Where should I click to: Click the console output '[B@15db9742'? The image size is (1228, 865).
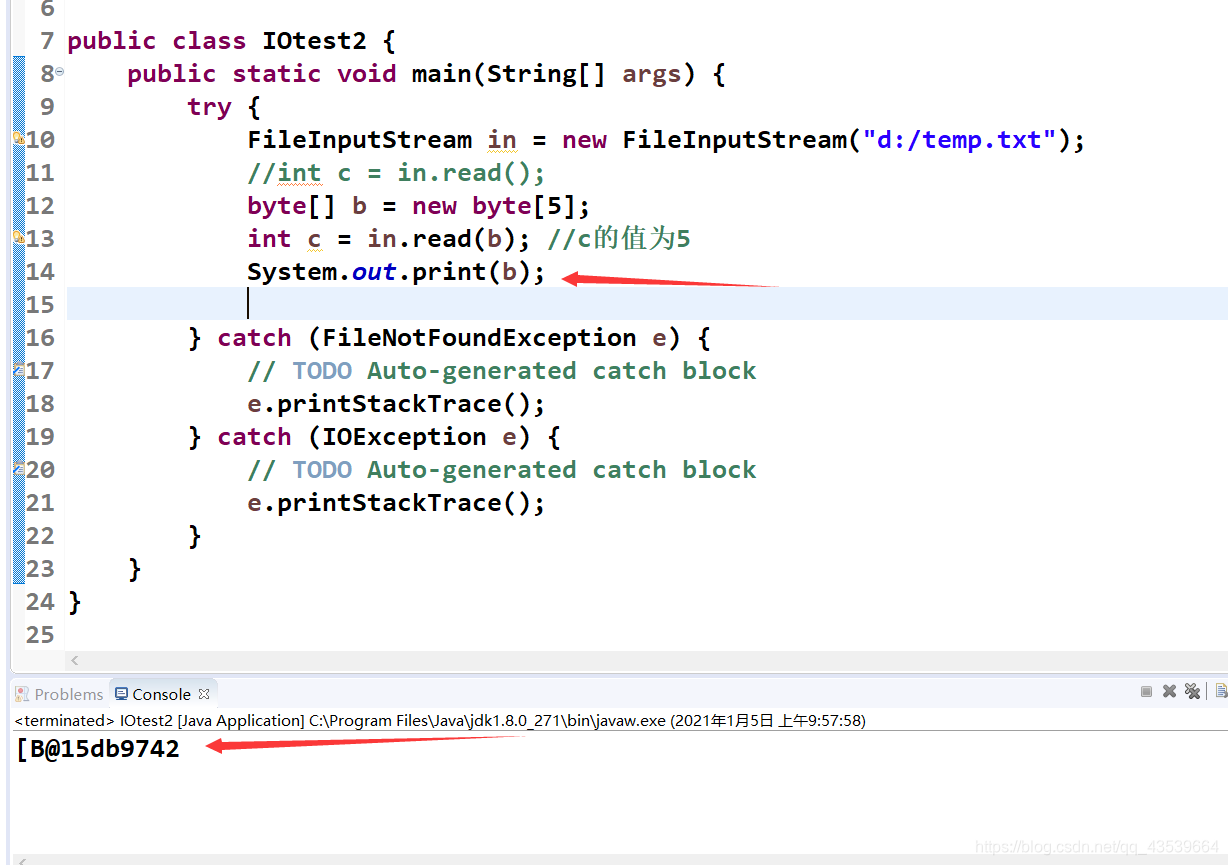[98, 749]
